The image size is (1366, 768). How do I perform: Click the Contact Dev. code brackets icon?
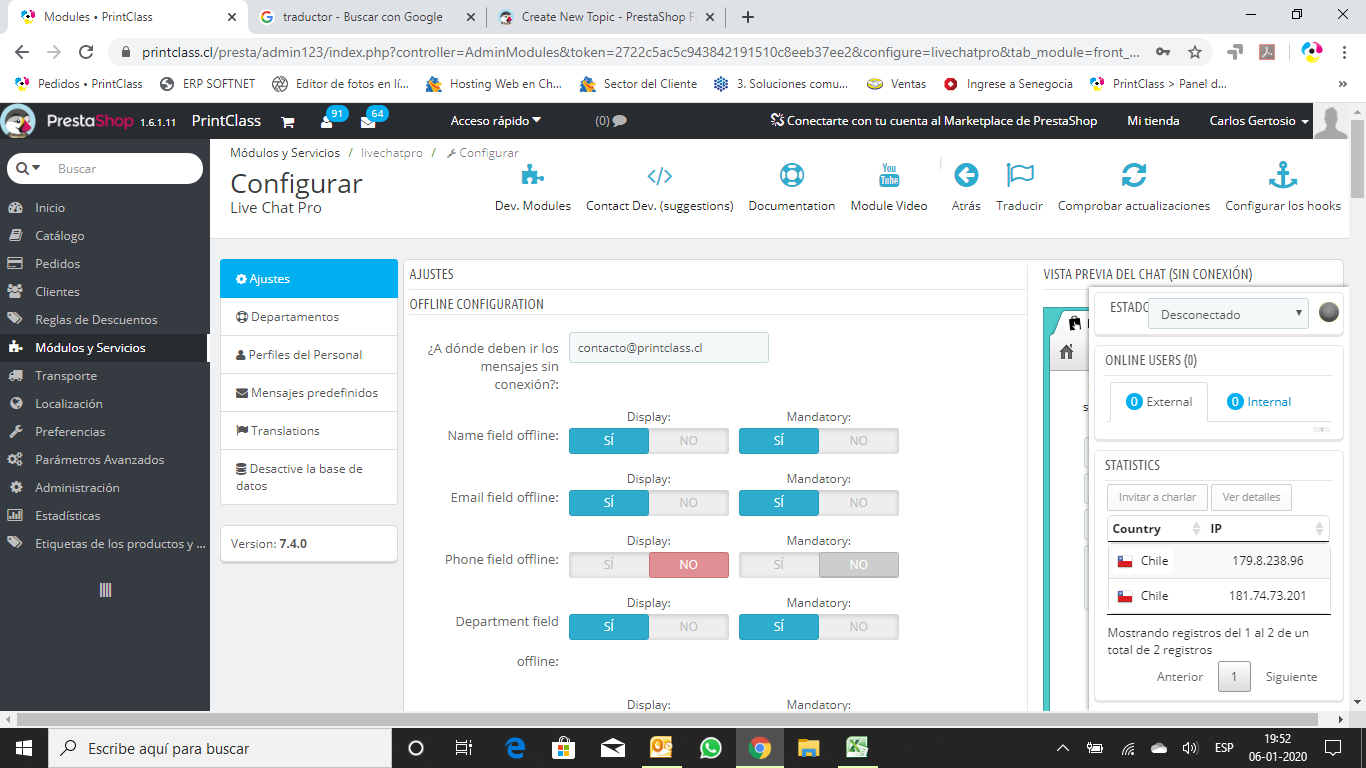[660, 176]
